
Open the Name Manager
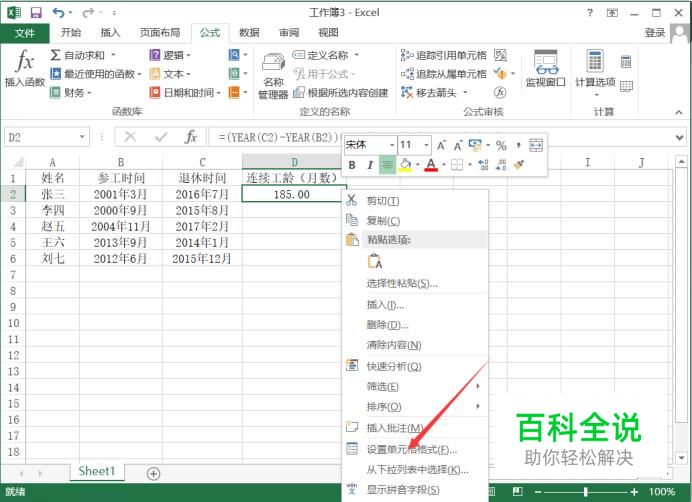click(273, 75)
